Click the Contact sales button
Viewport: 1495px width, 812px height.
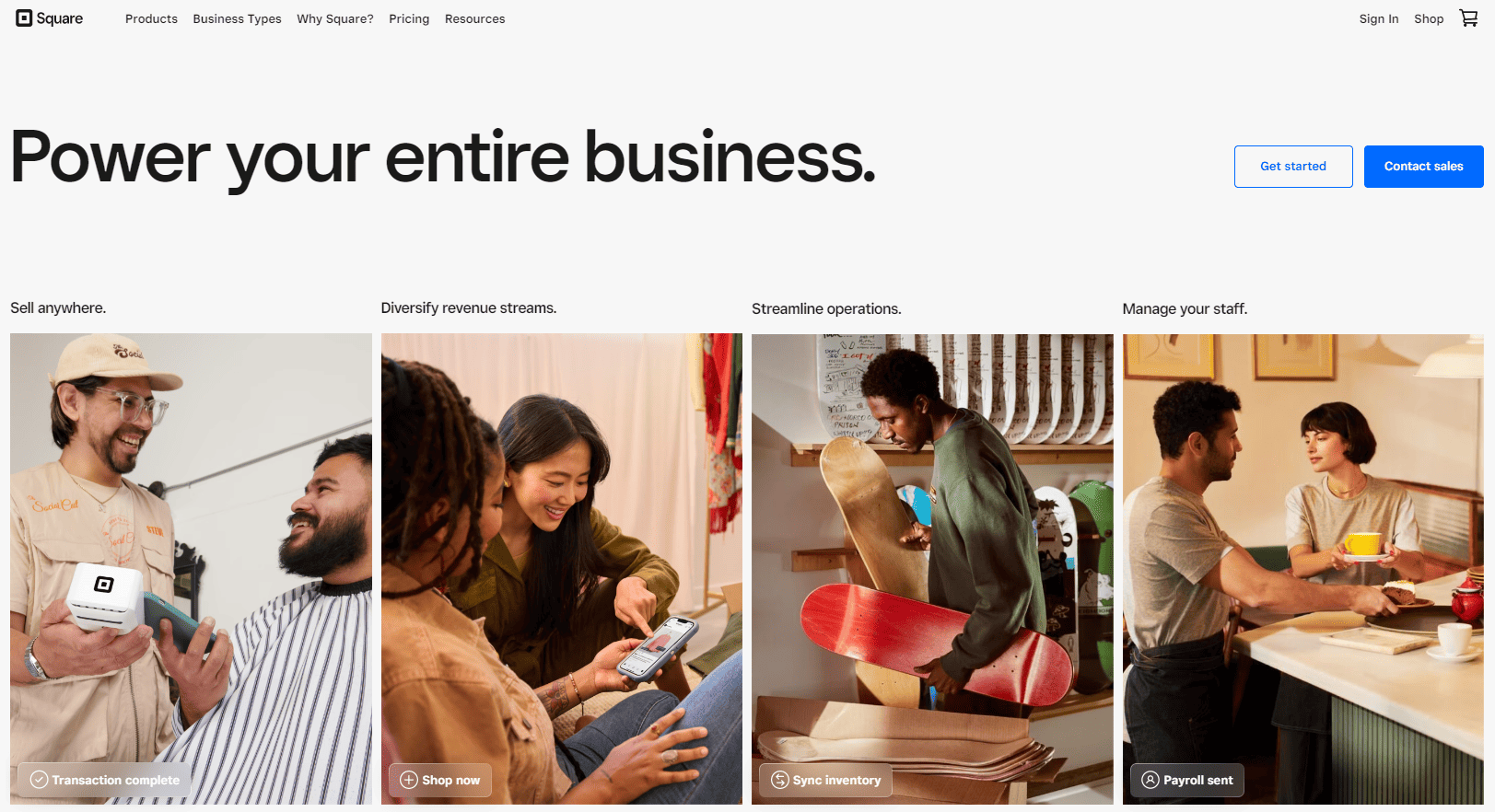click(1423, 167)
